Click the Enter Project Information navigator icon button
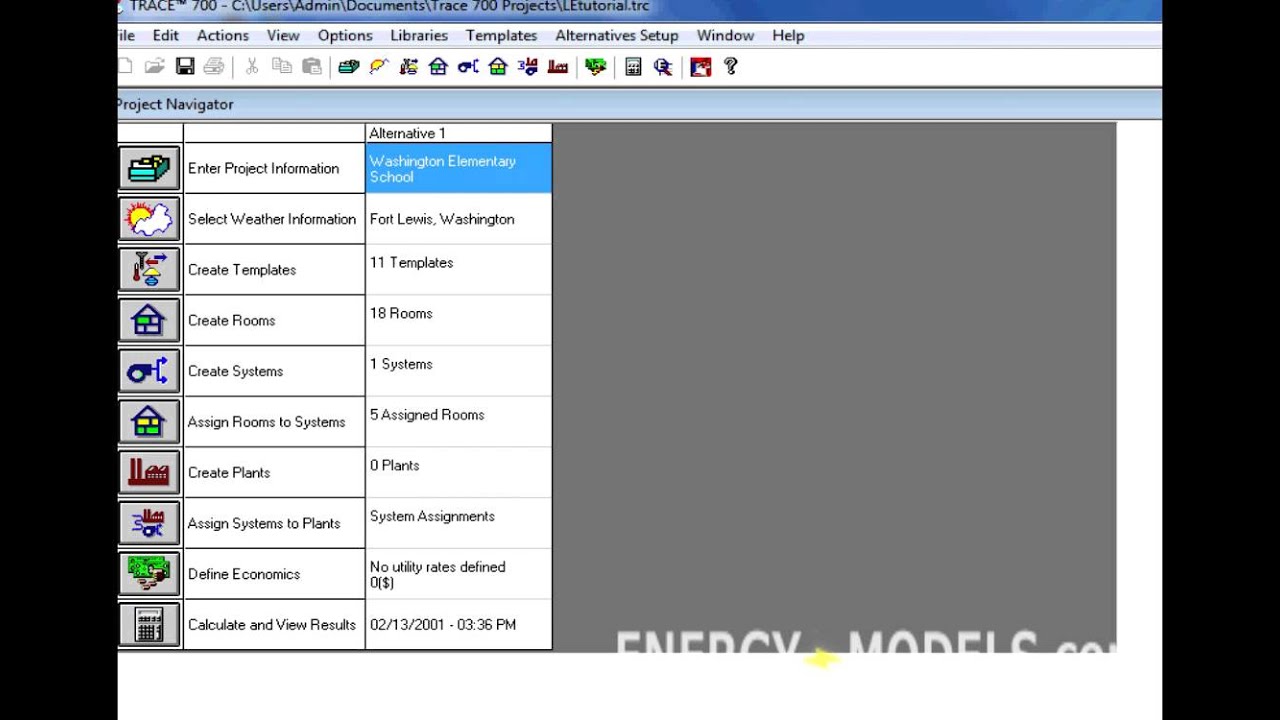This screenshot has width=1280, height=720. coord(149,168)
